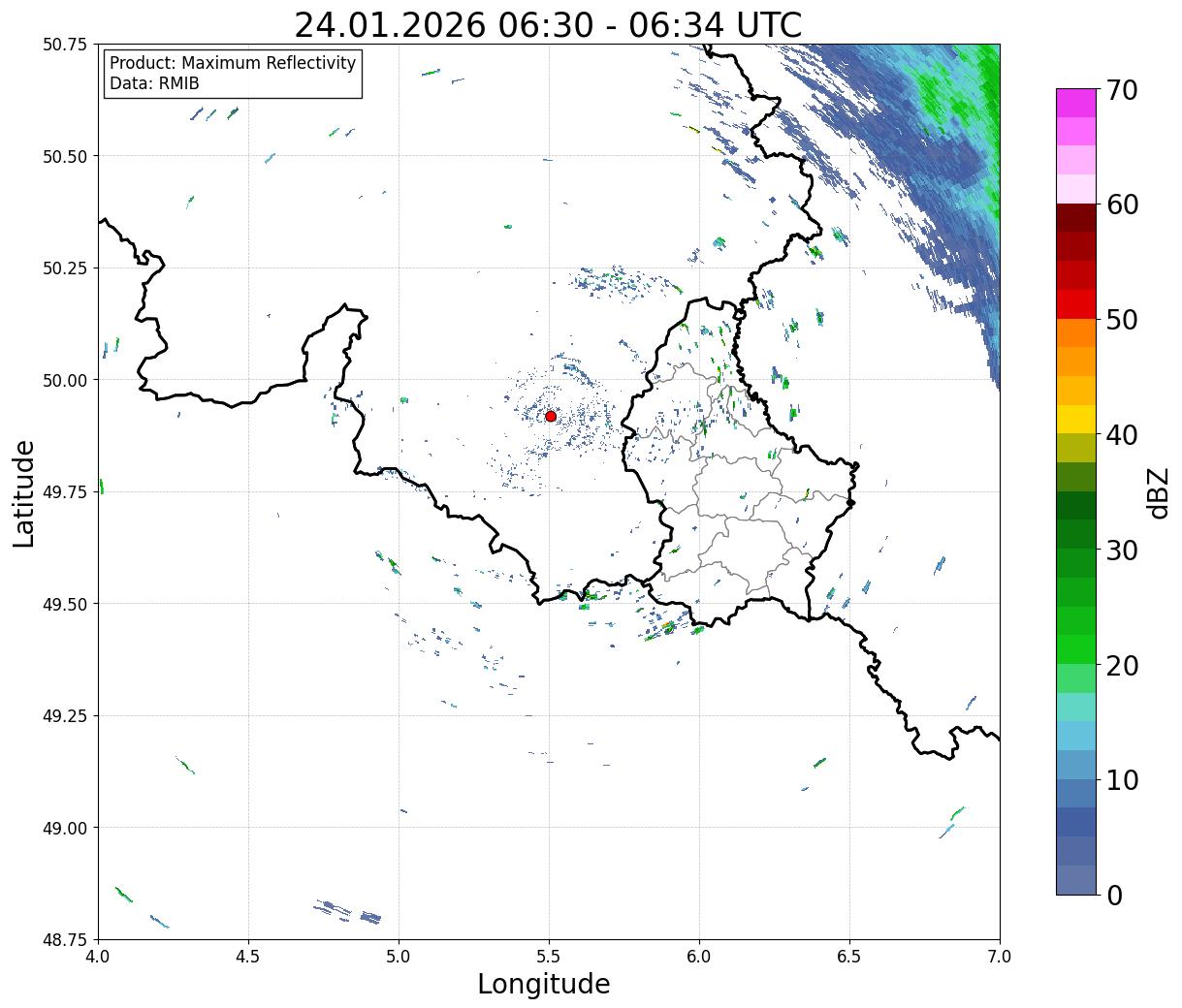Click the 'Latitude' axis label
Viewport: 1182px width, 1008px height.
tap(24, 492)
